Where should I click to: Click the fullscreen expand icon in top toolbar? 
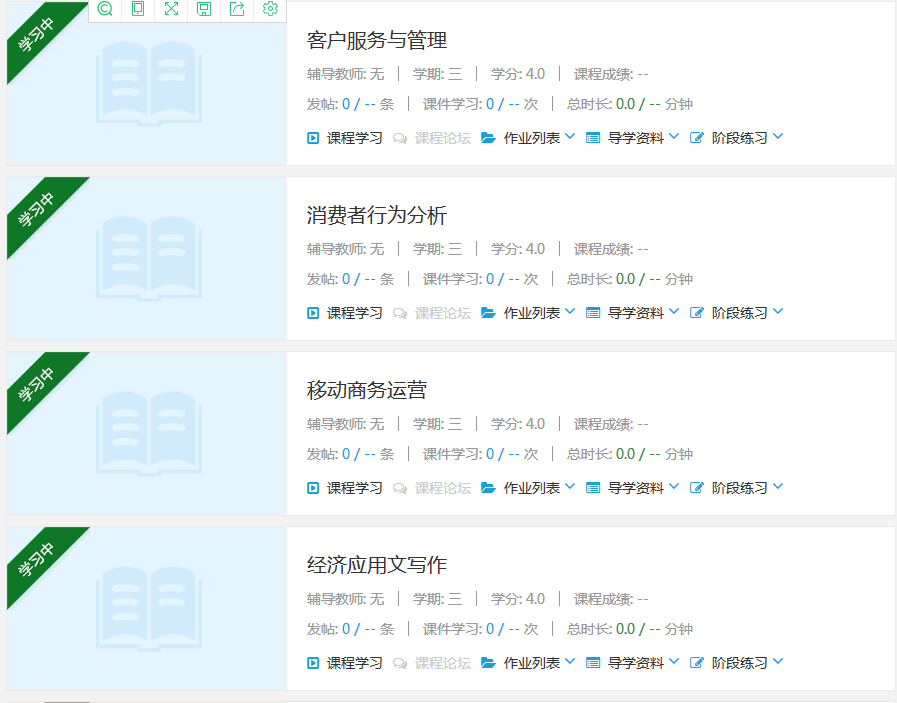[171, 9]
